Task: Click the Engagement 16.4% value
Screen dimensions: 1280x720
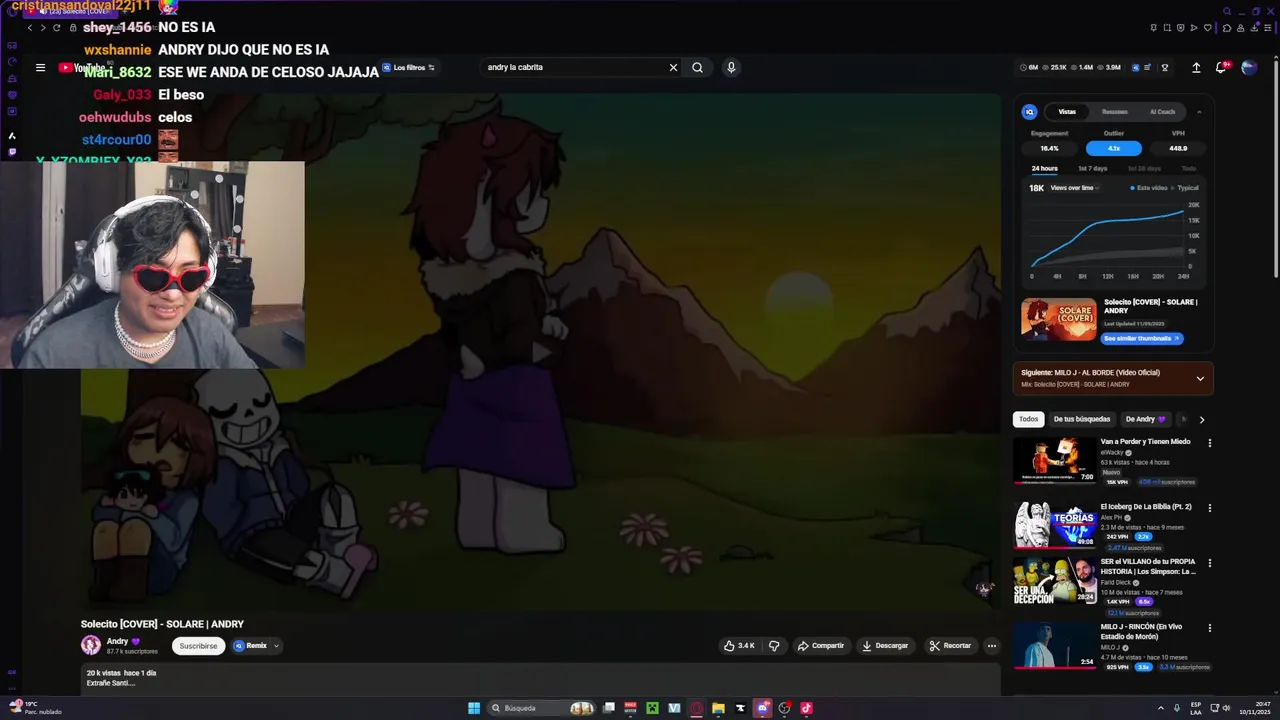Action: tap(1049, 148)
